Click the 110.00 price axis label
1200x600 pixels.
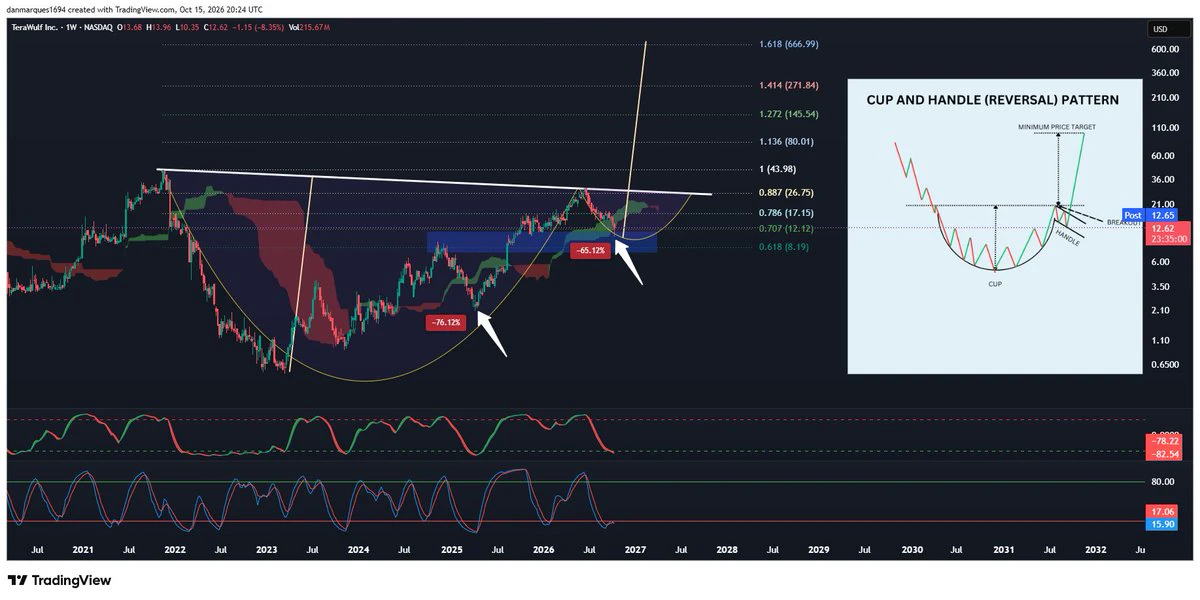coord(1163,128)
